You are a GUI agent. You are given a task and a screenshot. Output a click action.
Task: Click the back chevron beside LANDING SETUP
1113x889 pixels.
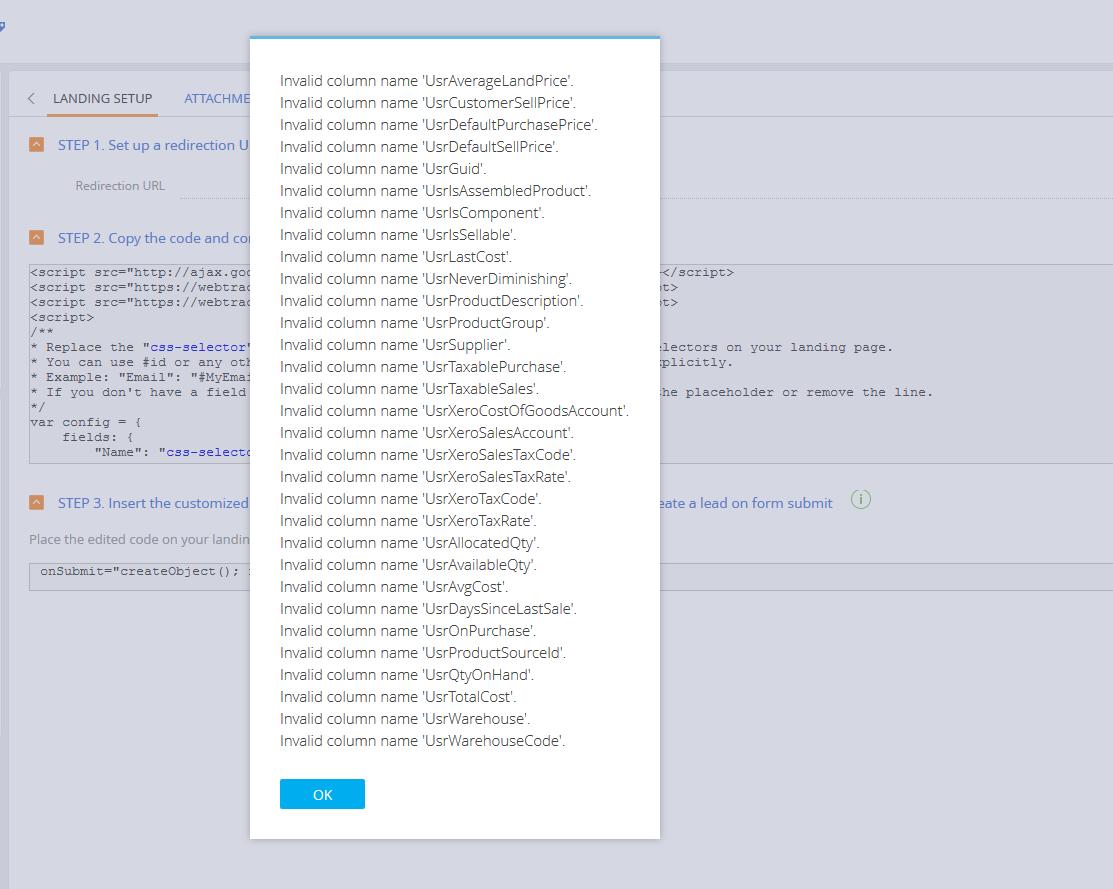point(31,99)
